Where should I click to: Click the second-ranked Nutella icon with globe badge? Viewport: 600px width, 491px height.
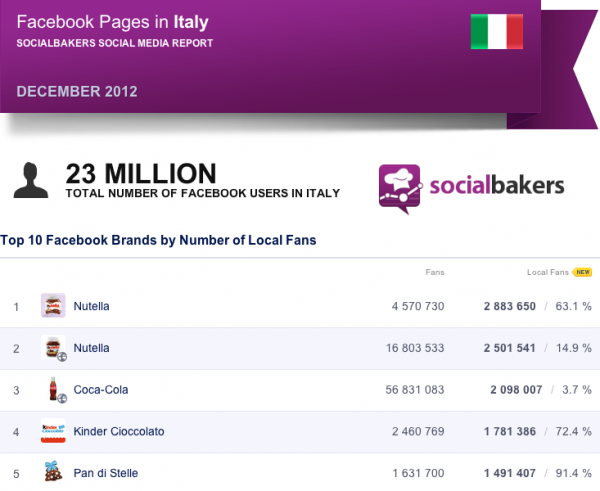click(54, 347)
